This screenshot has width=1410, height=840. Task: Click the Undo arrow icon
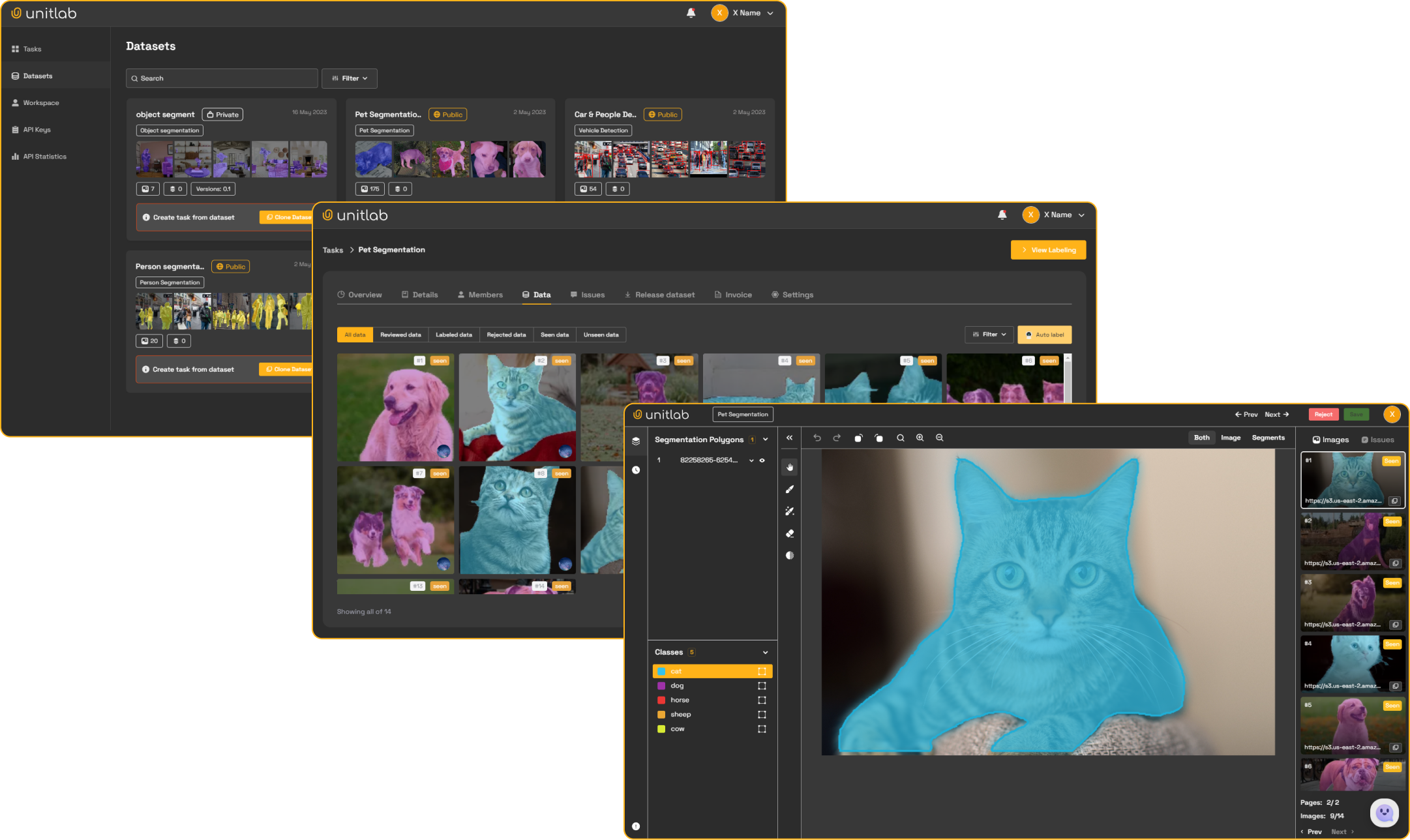(817, 438)
